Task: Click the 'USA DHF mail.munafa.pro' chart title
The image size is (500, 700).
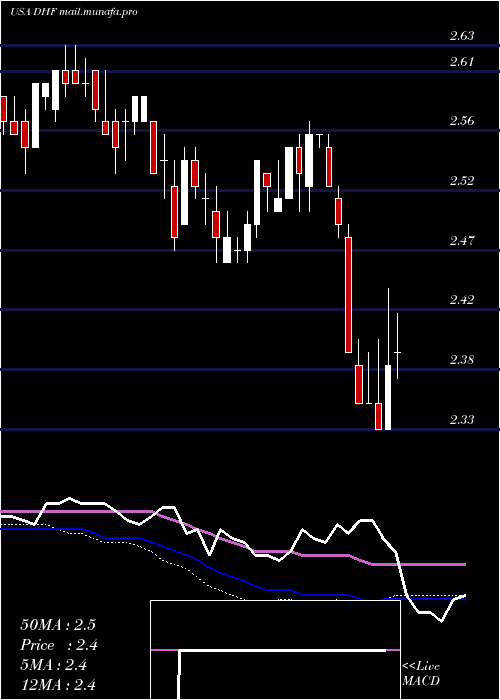Action: click(74, 12)
